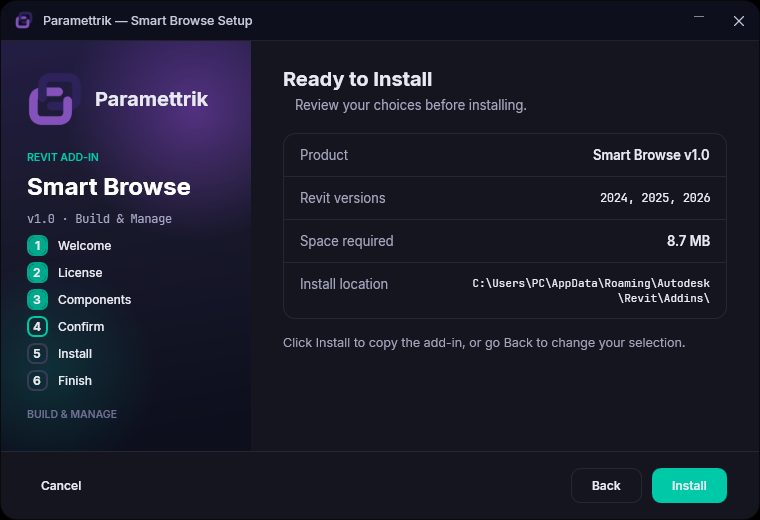760x520 pixels.
Task: Select step 5 number badge for Install
Action: click(x=37, y=354)
